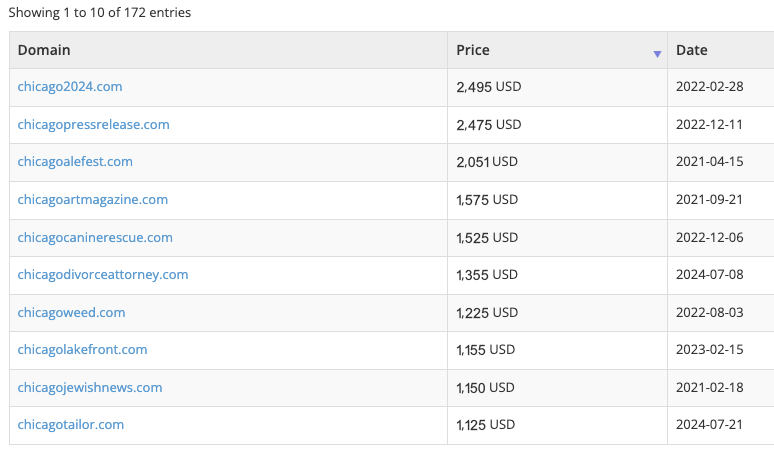
Task: Click the 1,355 USD price cell
Action: [x=487, y=275]
